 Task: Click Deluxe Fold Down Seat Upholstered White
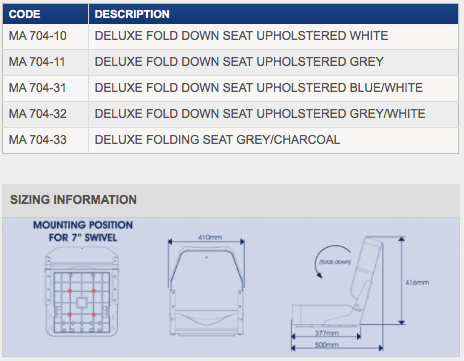(x=241, y=36)
